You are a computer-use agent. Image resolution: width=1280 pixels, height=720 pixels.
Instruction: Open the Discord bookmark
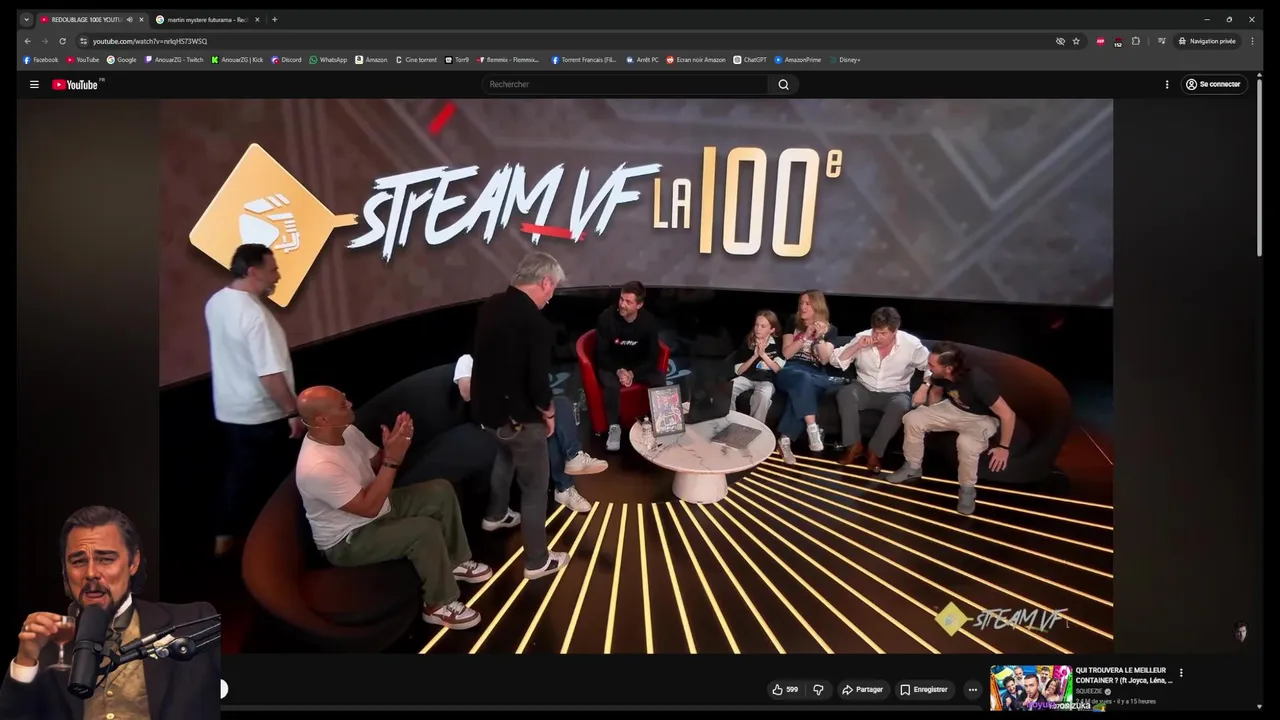286,60
